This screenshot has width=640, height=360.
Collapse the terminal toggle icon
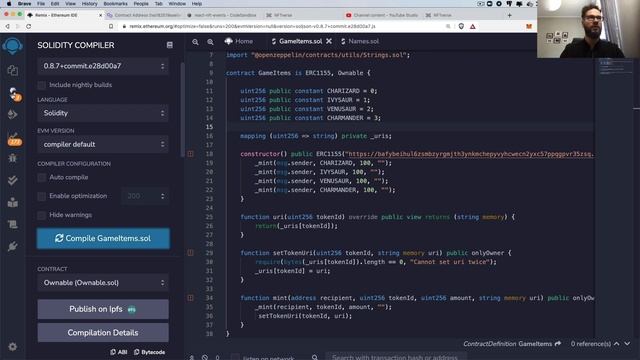click(192, 357)
